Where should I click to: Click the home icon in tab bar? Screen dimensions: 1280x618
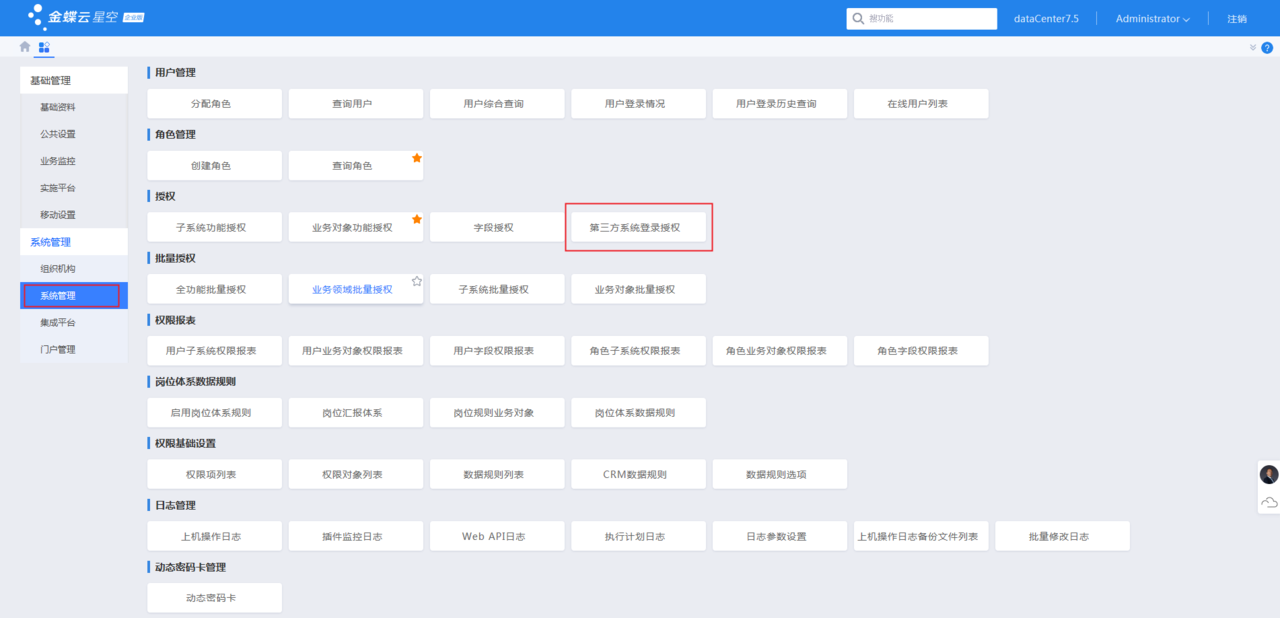tap(25, 47)
